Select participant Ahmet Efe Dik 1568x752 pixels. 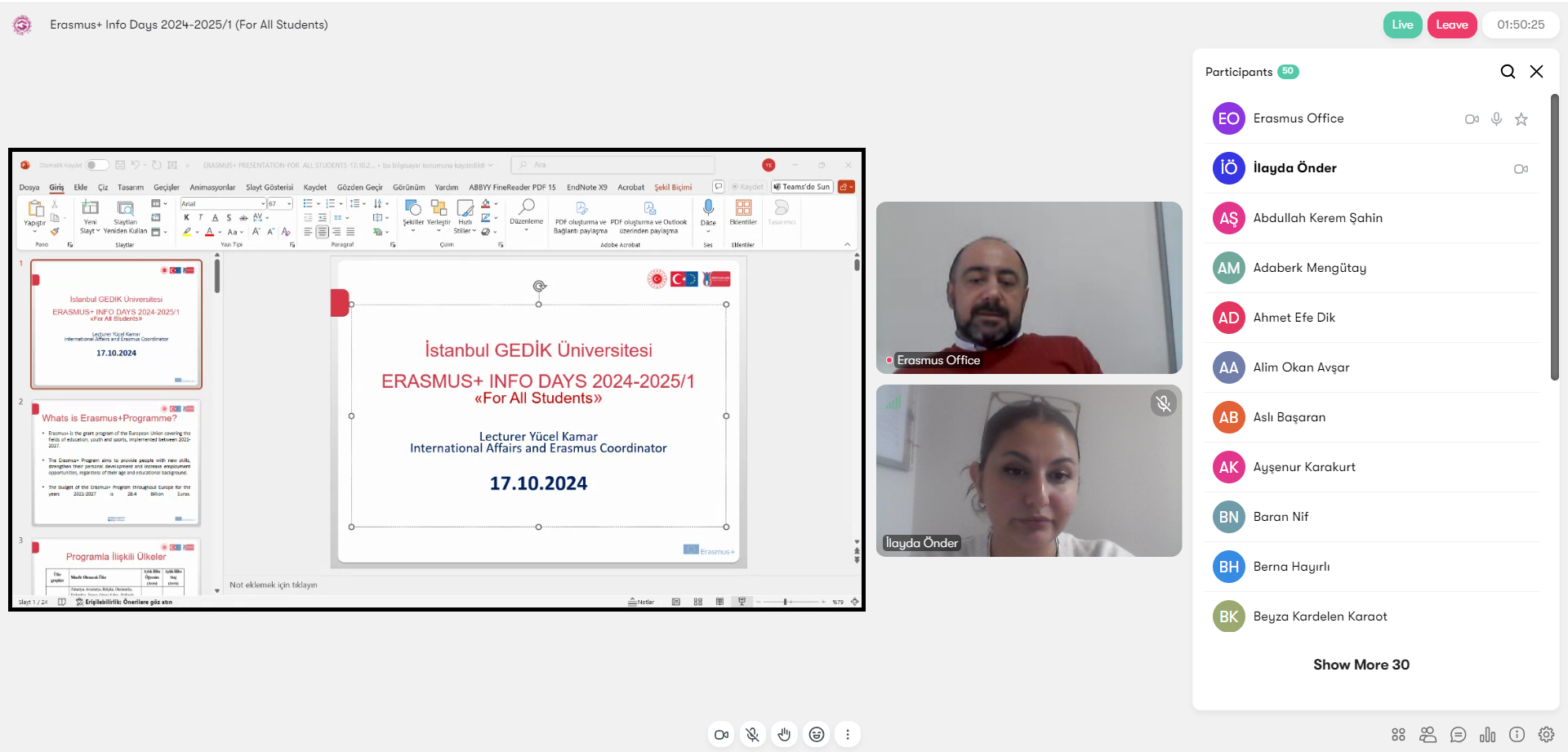[1372, 318]
